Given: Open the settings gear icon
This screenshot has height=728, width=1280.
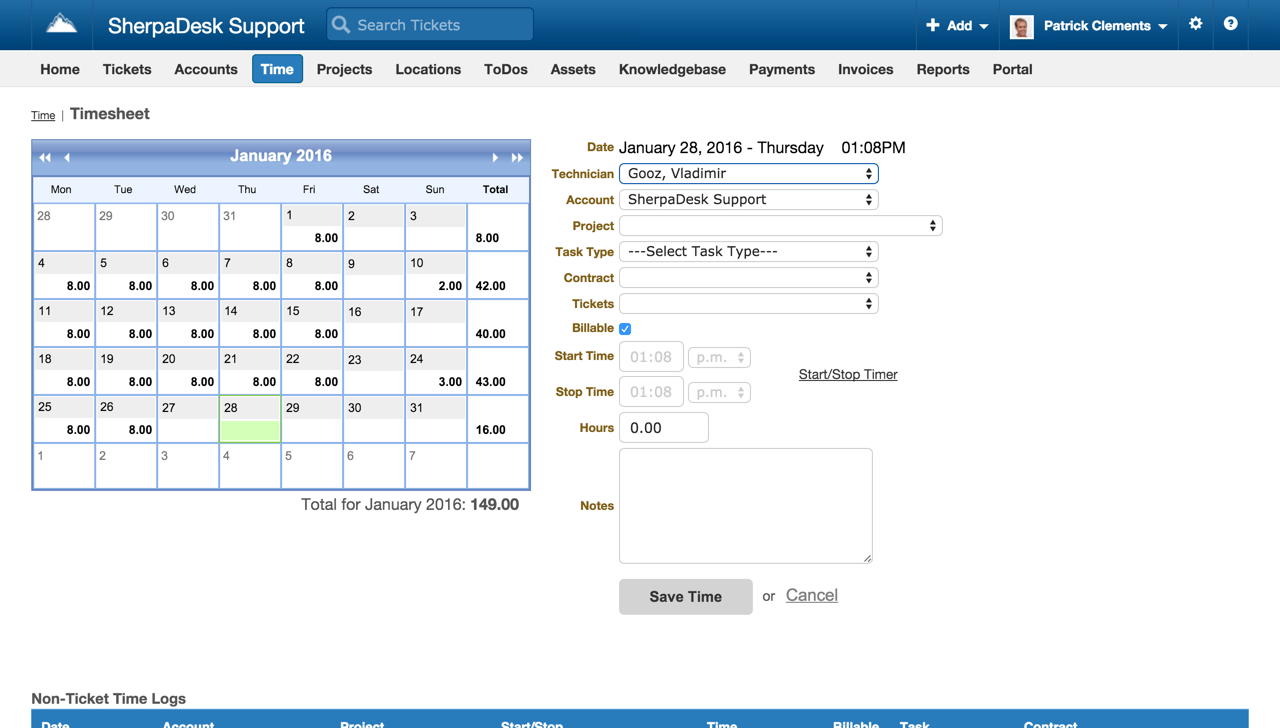Looking at the screenshot, I should [x=1196, y=24].
